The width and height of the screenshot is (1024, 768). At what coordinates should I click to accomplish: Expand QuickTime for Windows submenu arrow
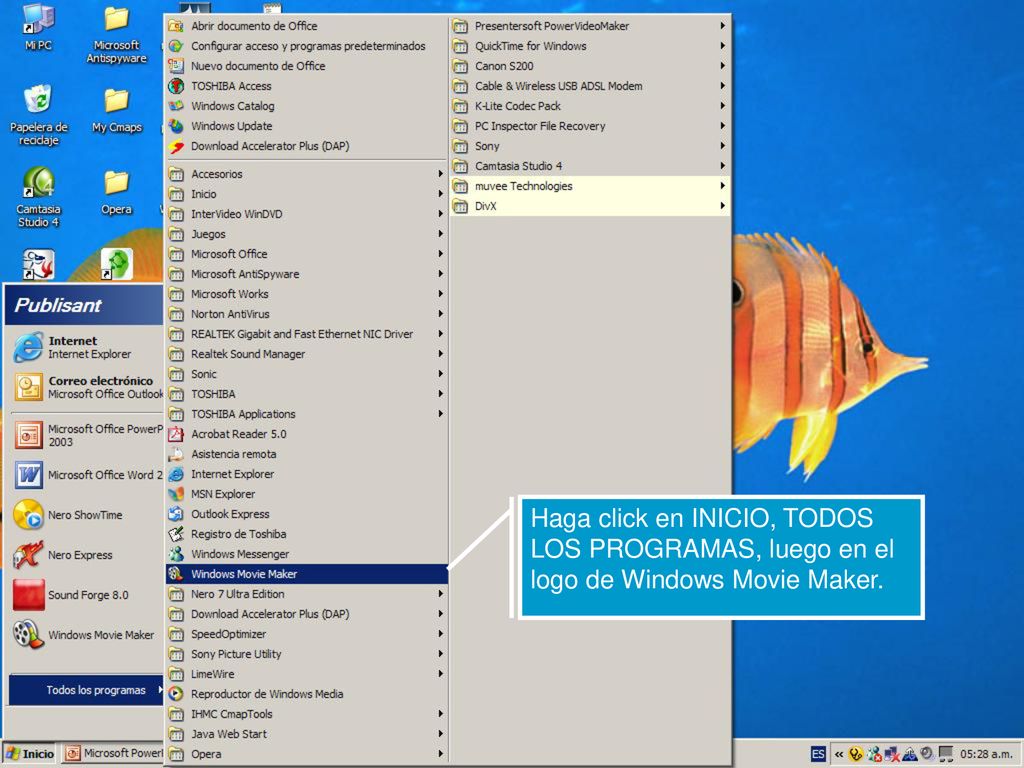coord(722,46)
